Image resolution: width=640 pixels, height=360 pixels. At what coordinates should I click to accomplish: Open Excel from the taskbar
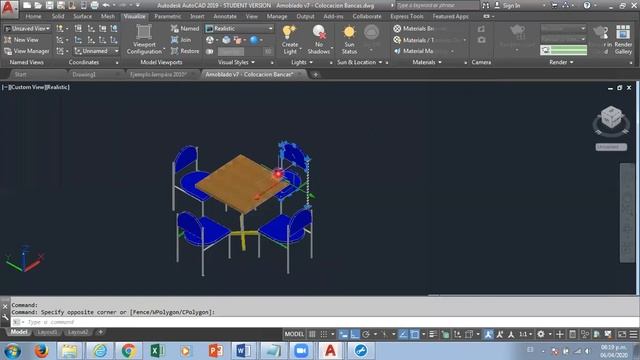click(x=157, y=351)
